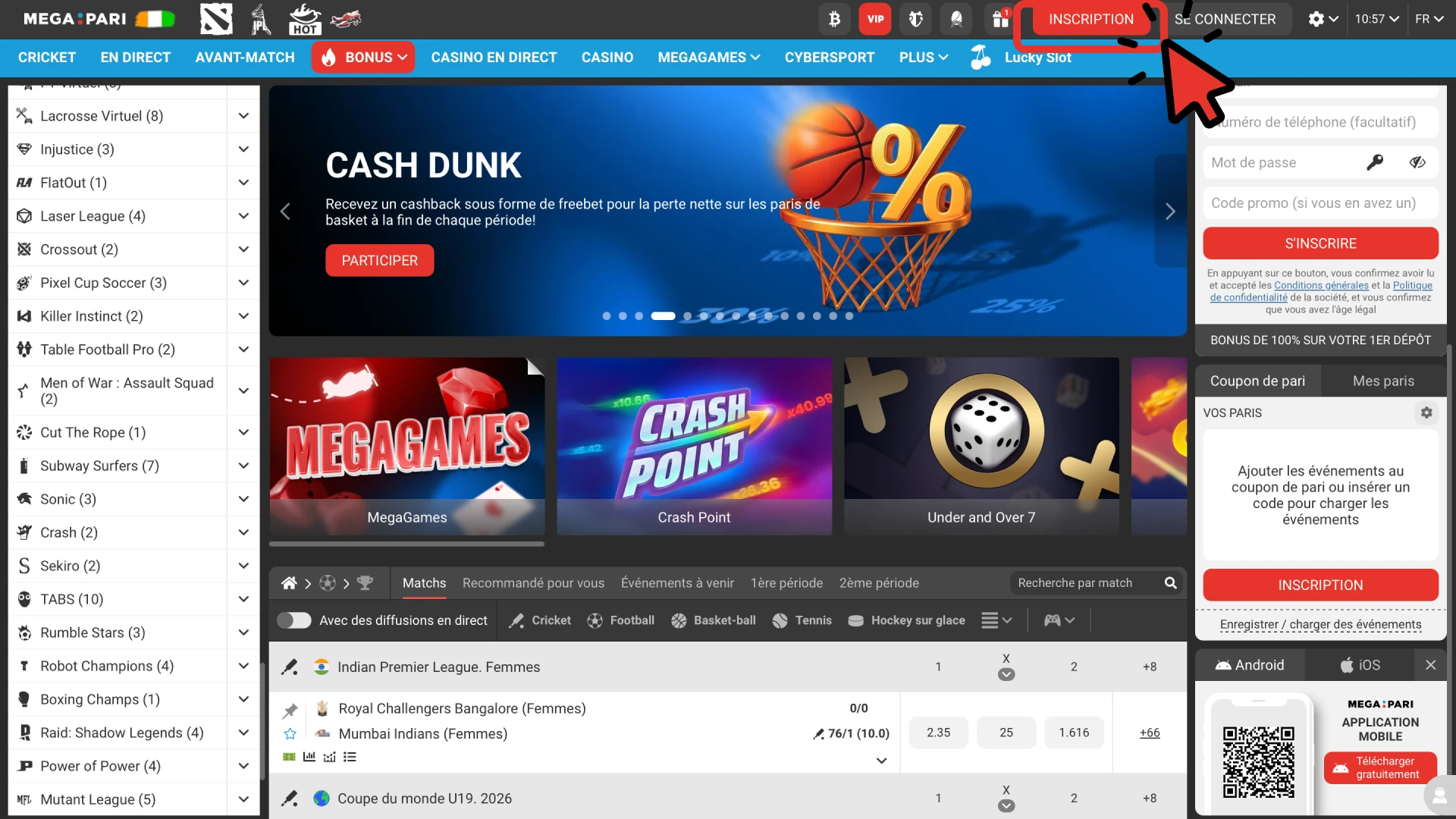Click the Code promo input field
Viewport: 1456px width, 819px height.
(1320, 203)
